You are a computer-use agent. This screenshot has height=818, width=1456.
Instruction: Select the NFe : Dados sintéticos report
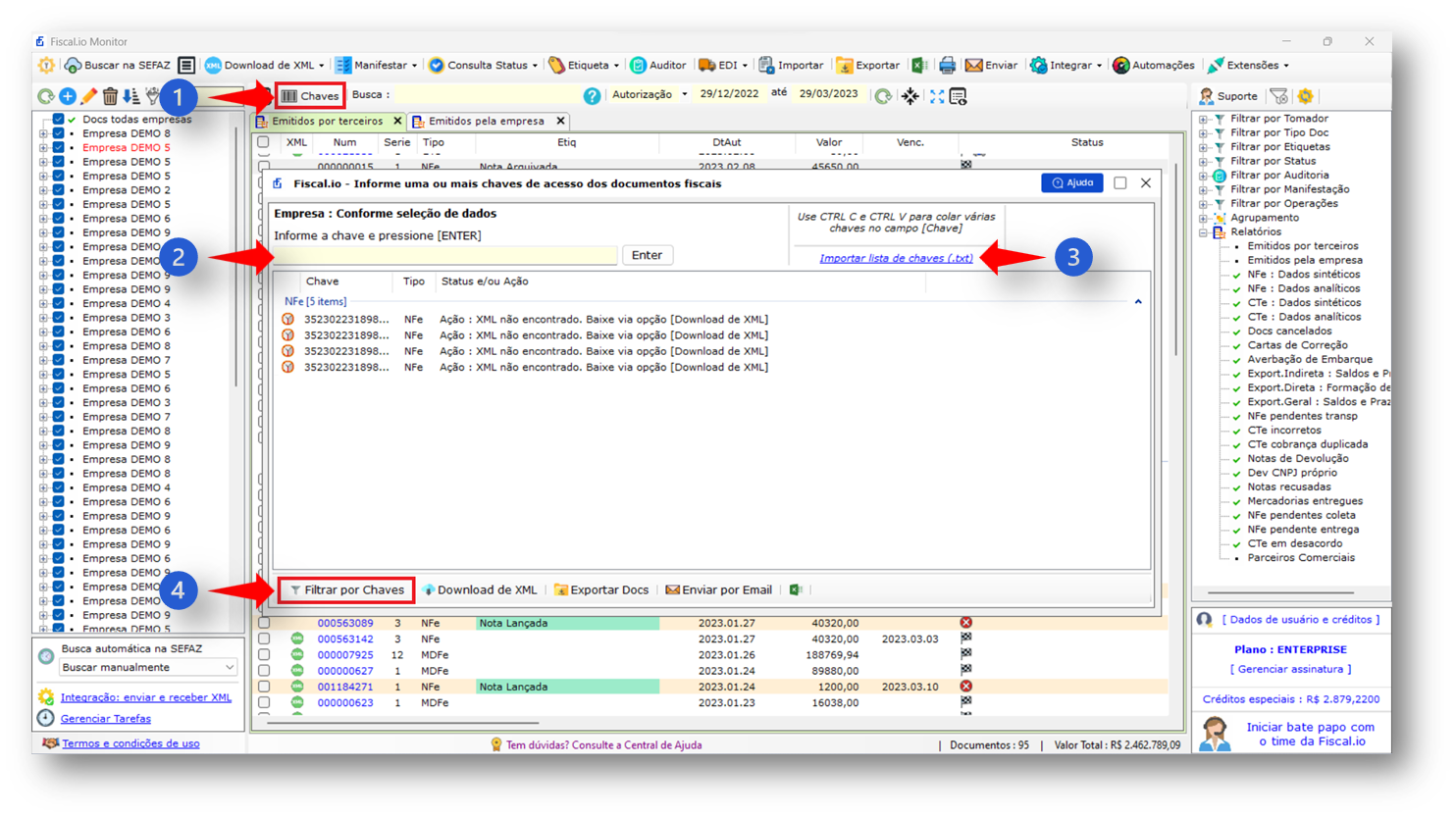point(1303,275)
